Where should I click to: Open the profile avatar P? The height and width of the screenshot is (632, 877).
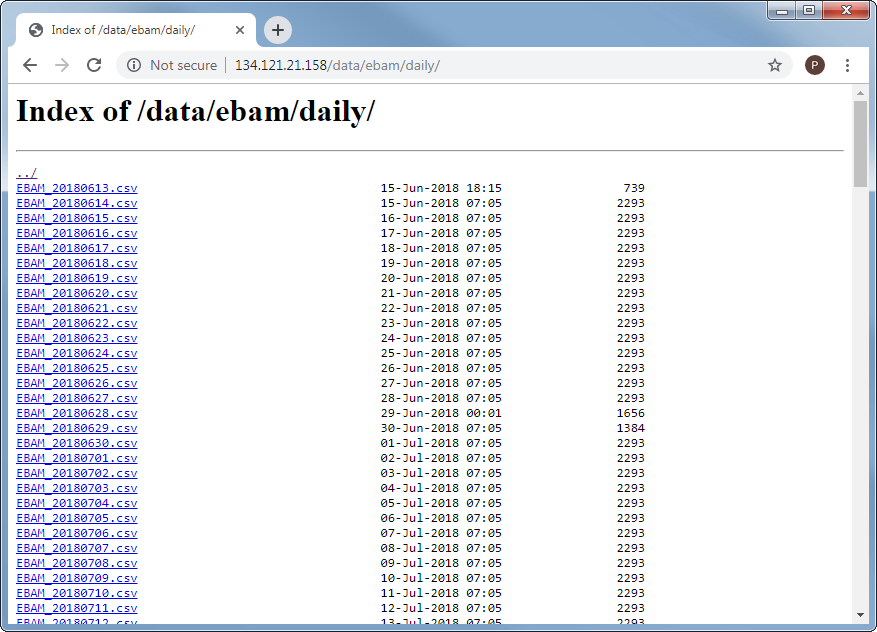(x=814, y=65)
